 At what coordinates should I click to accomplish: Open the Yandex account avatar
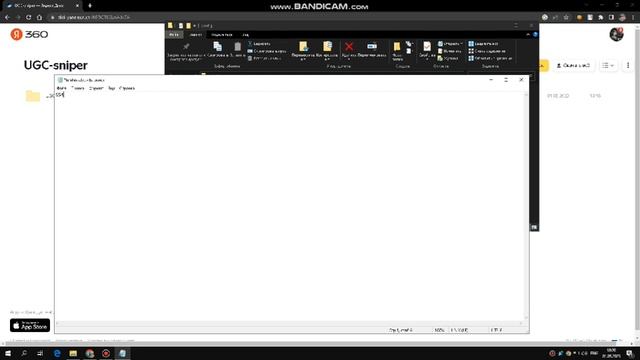point(616,34)
